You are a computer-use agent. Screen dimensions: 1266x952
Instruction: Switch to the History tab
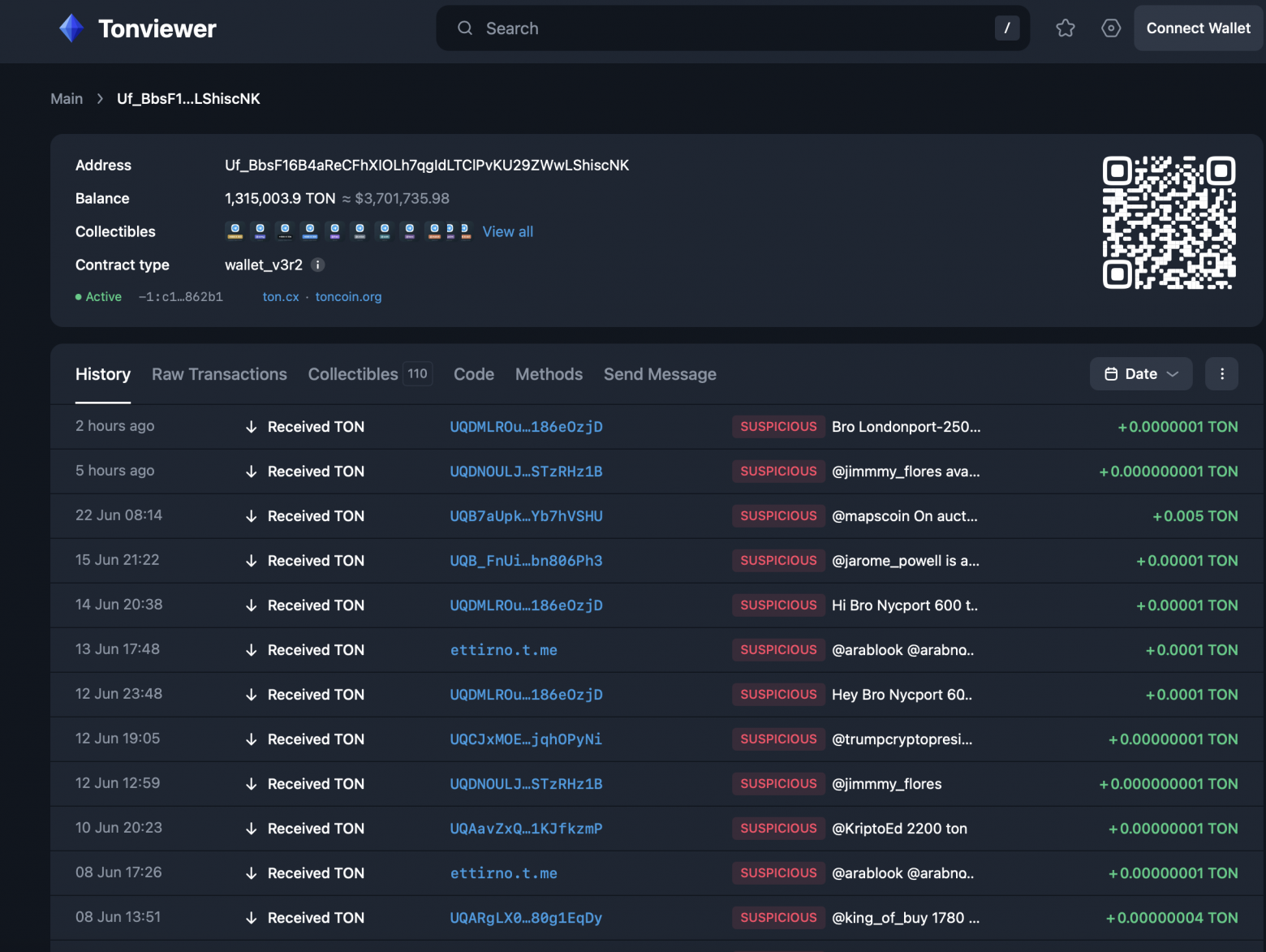pyautogui.click(x=103, y=374)
